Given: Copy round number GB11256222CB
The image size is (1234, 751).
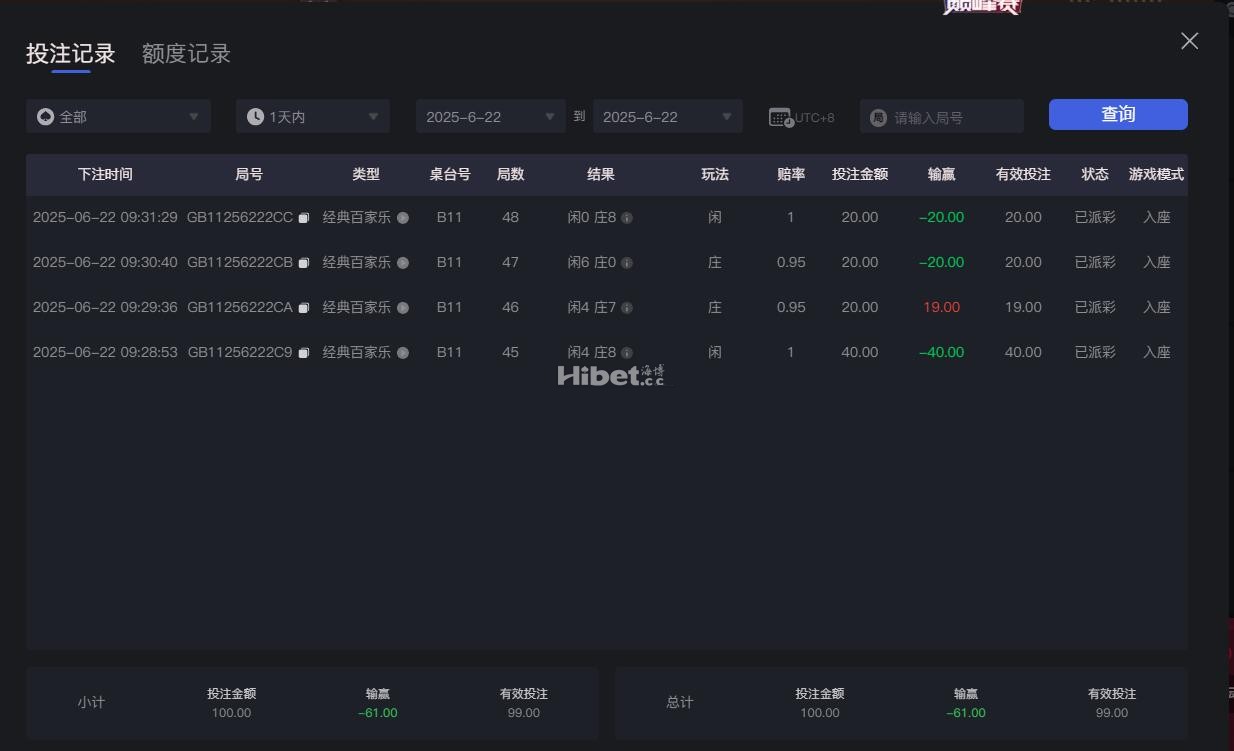Looking at the screenshot, I should 304,263.
